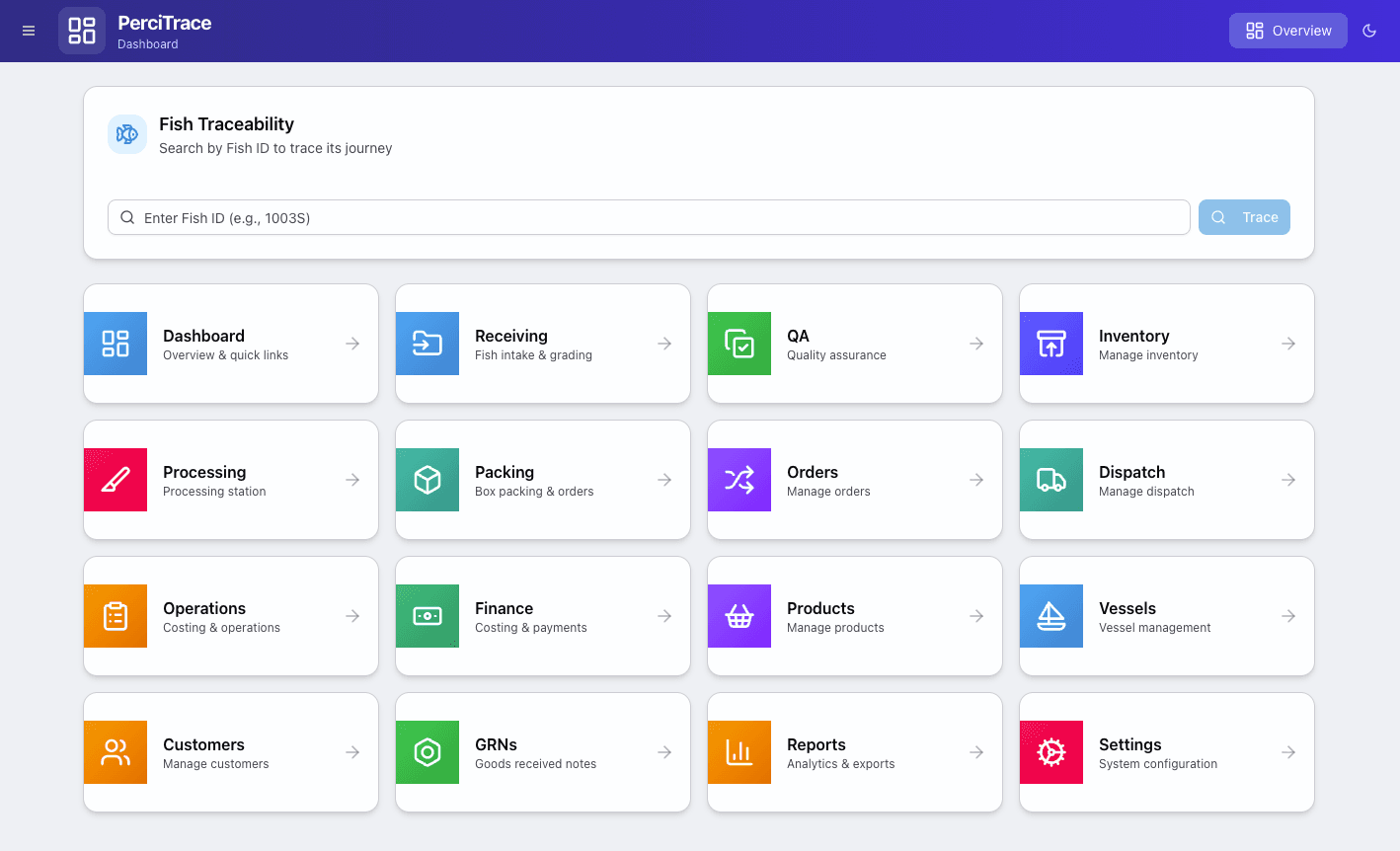Open Processing via 'Processing station' text
Viewport: 1400px width, 851px height.
click(214, 492)
